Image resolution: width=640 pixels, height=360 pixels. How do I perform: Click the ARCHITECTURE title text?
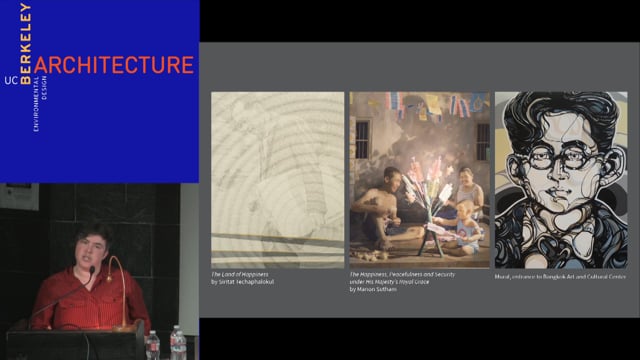click(x=114, y=65)
